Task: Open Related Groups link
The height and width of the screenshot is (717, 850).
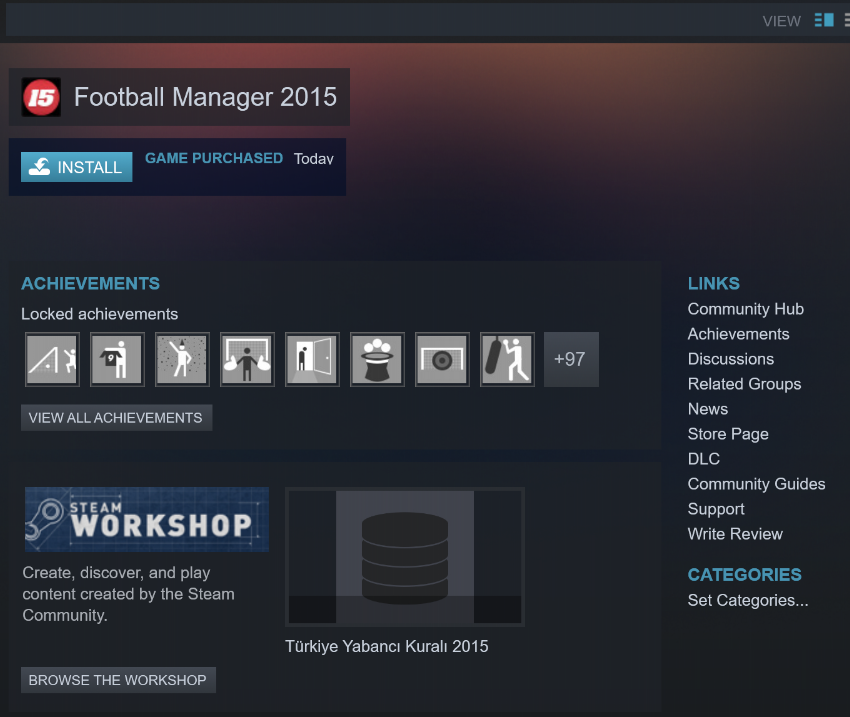Action: click(744, 384)
